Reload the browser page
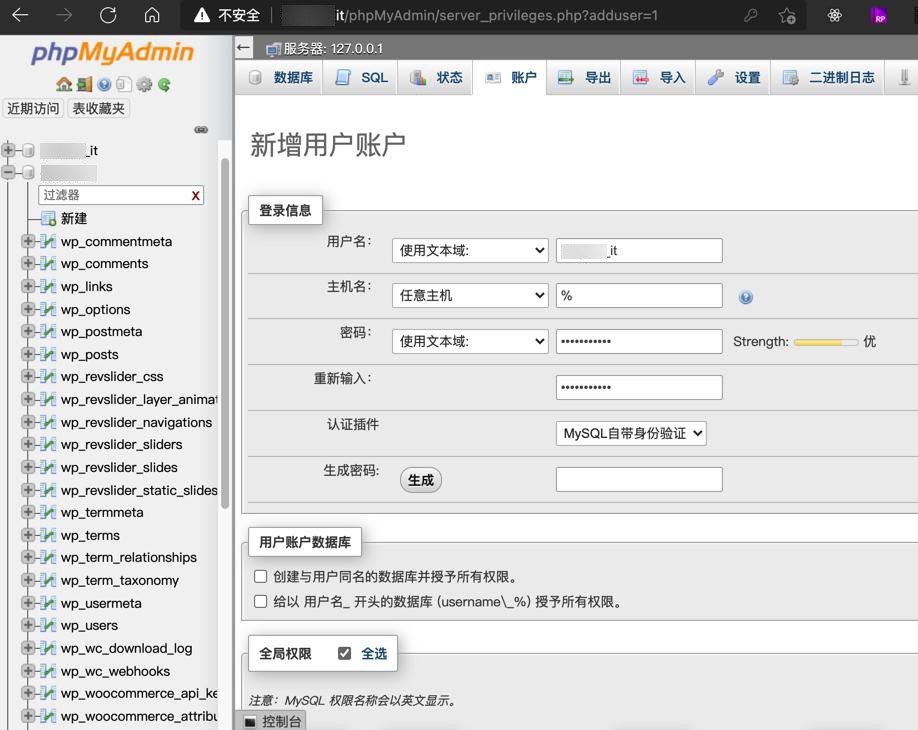 coord(108,15)
